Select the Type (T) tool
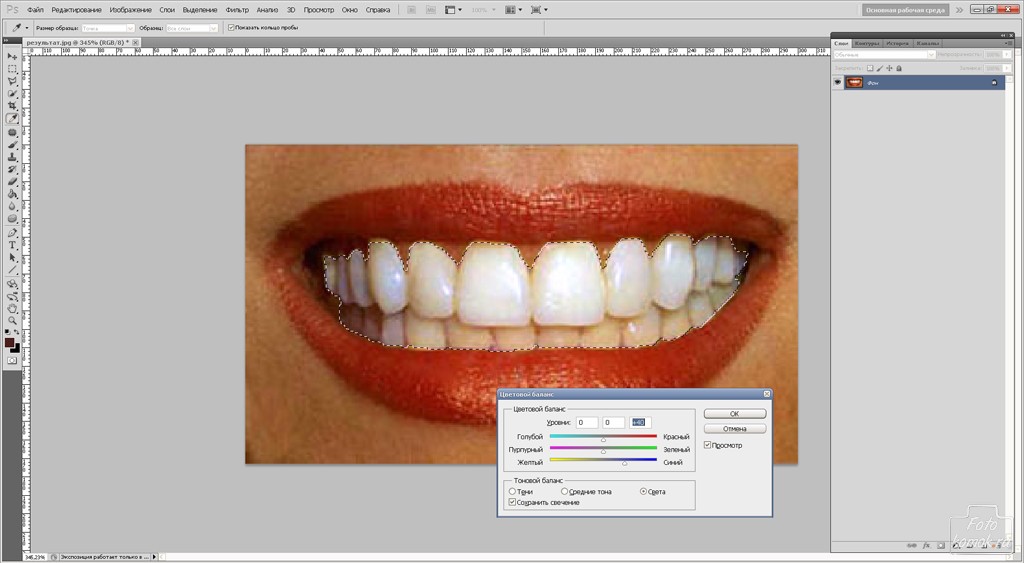Image resolution: width=1024 pixels, height=563 pixels. (12, 245)
